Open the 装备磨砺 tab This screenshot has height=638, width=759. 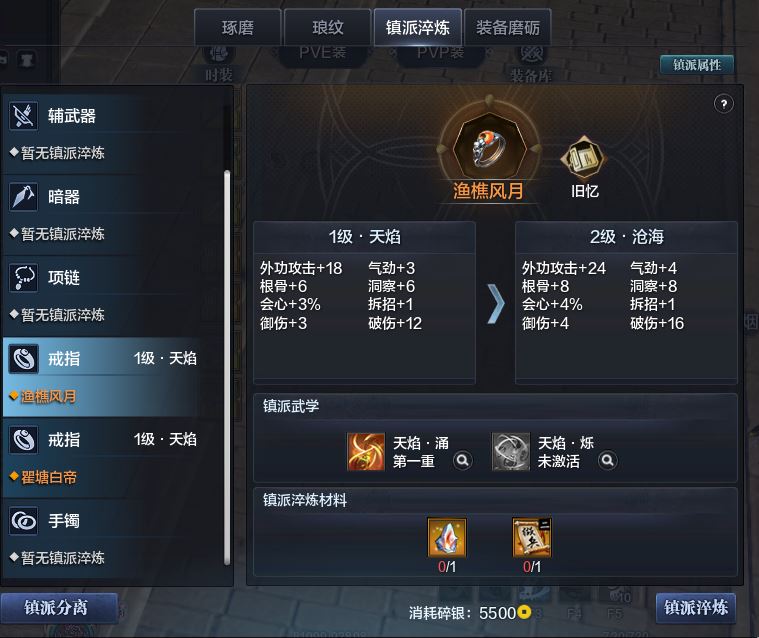click(x=508, y=28)
